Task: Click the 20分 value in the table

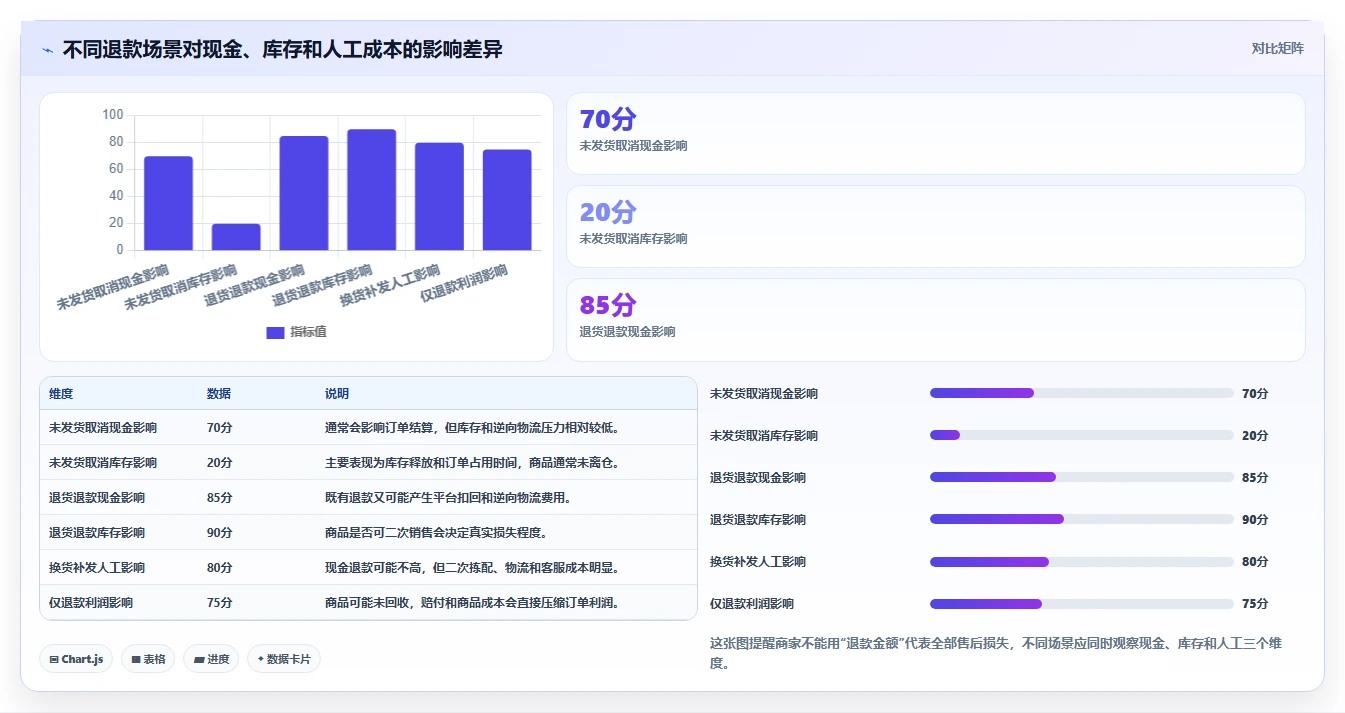Action: 220,462
